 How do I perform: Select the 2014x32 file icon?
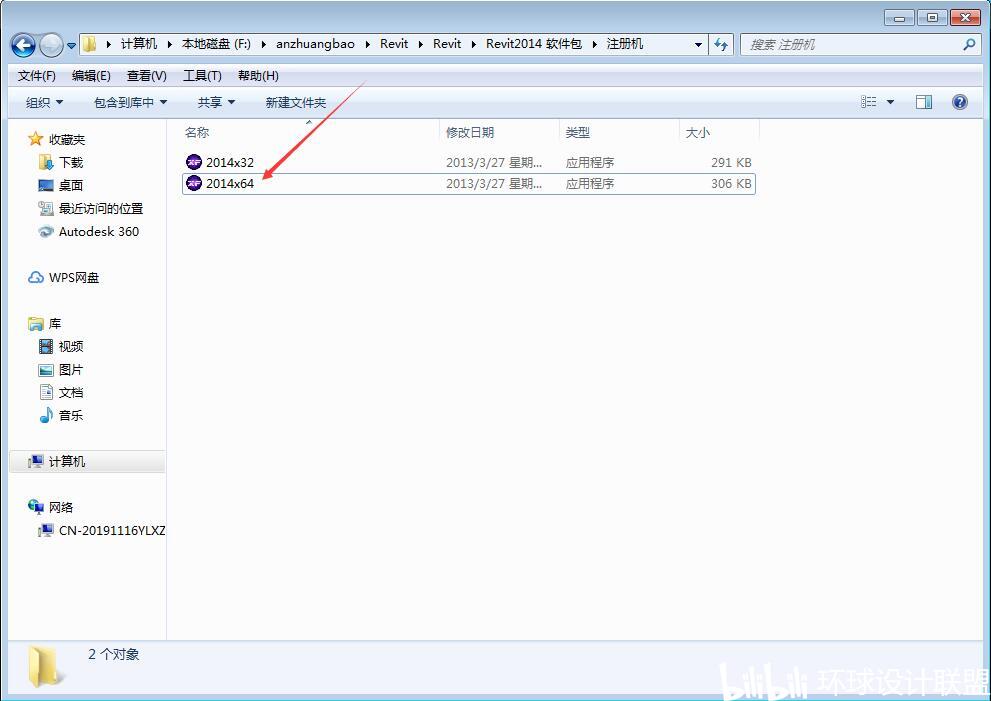pos(194,162)
